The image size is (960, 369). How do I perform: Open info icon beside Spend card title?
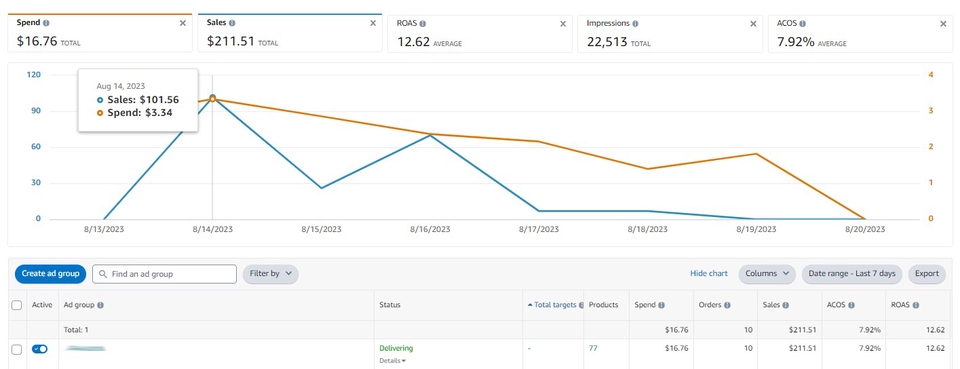tap(47, 23)
